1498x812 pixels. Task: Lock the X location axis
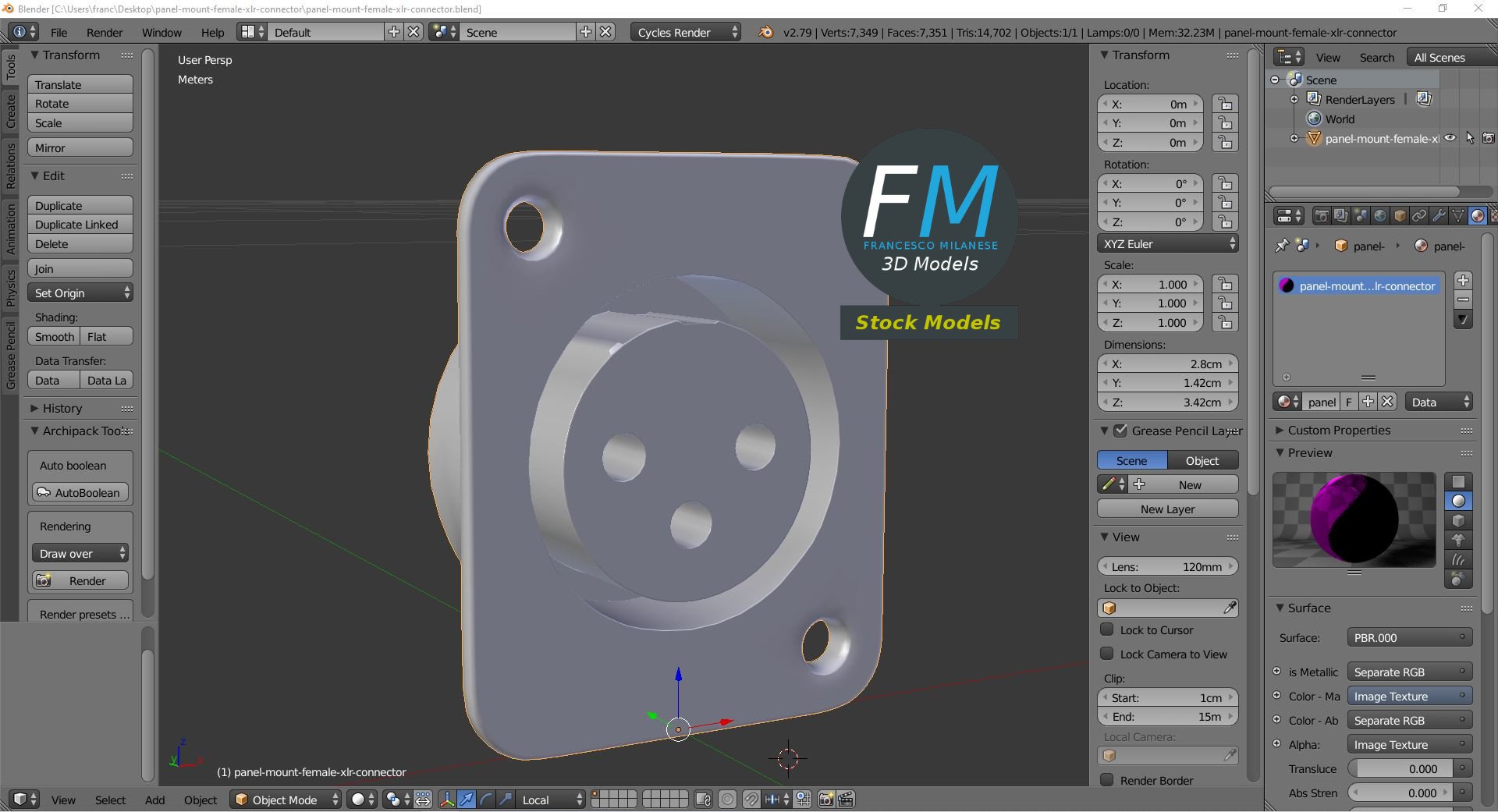pyautogui.click(x=1226, y=104)
